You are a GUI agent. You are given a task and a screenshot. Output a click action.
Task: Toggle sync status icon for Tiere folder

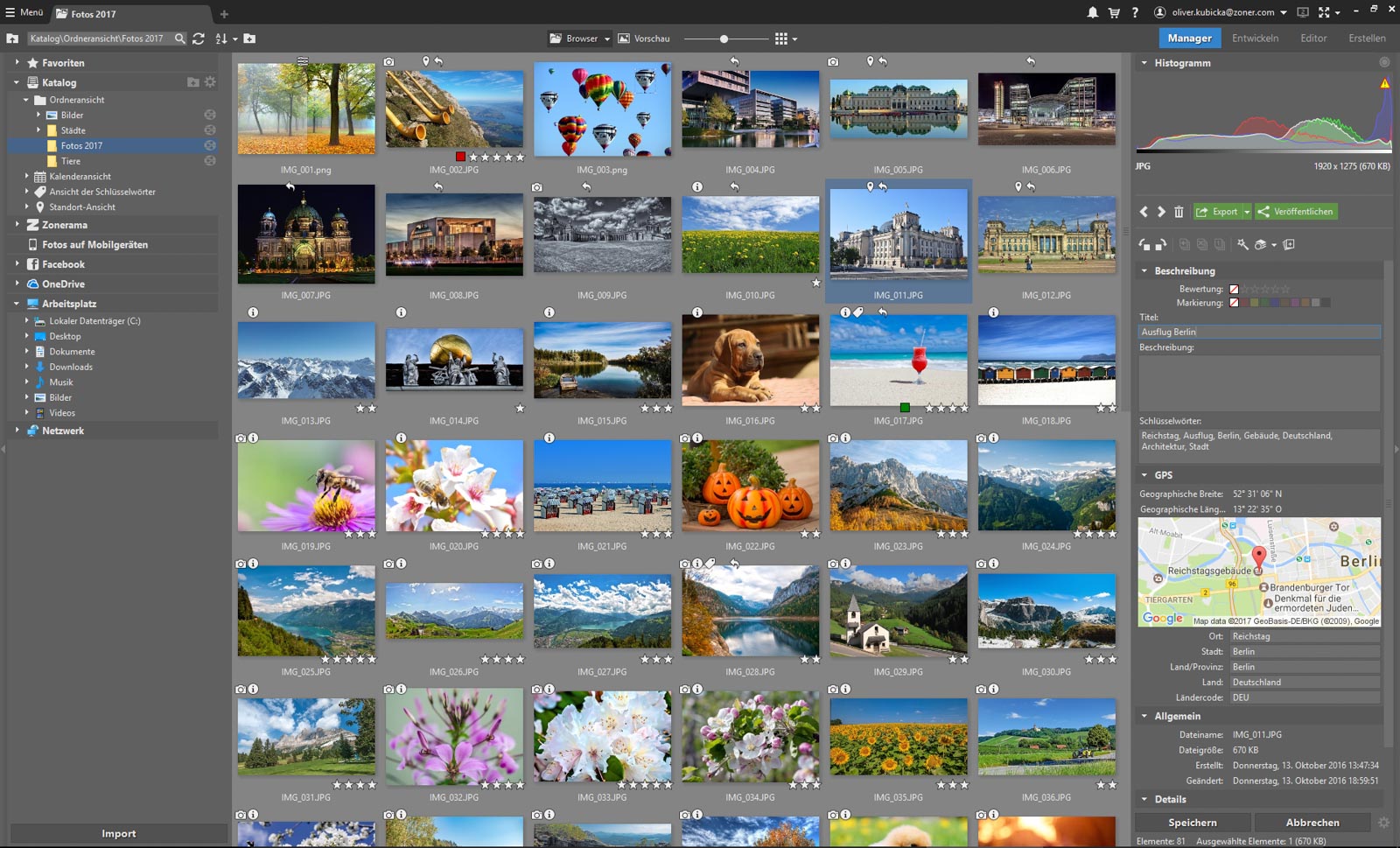[x=210, y=161]
